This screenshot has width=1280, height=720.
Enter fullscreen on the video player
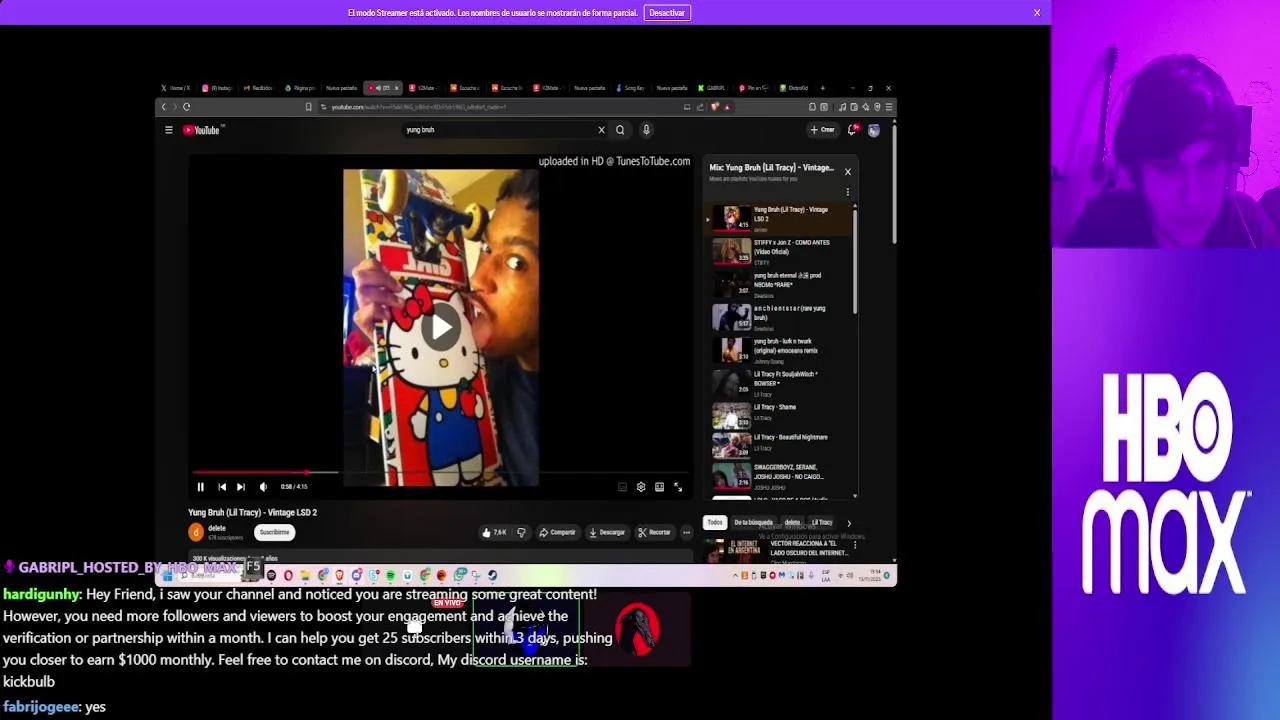coord(678,487)
